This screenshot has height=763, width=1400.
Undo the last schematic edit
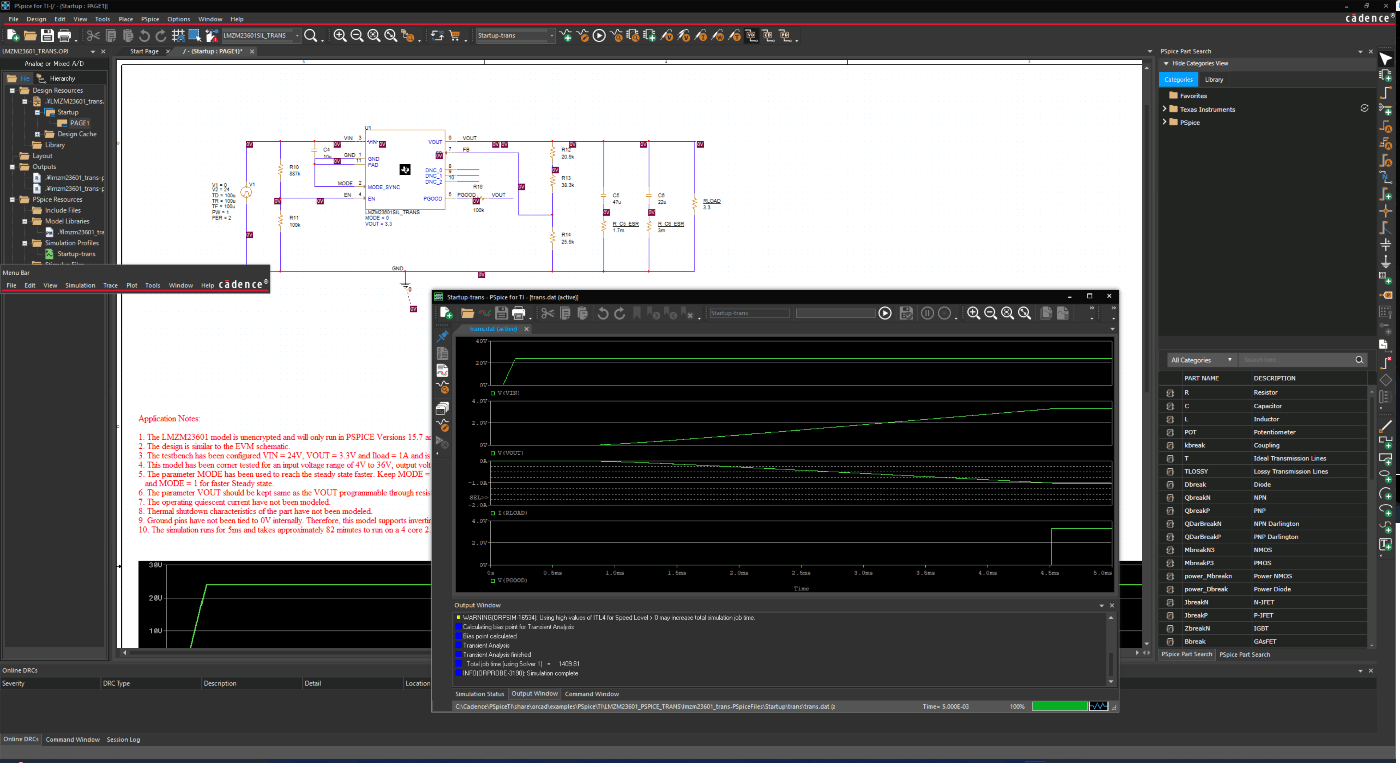click(144, 35)
